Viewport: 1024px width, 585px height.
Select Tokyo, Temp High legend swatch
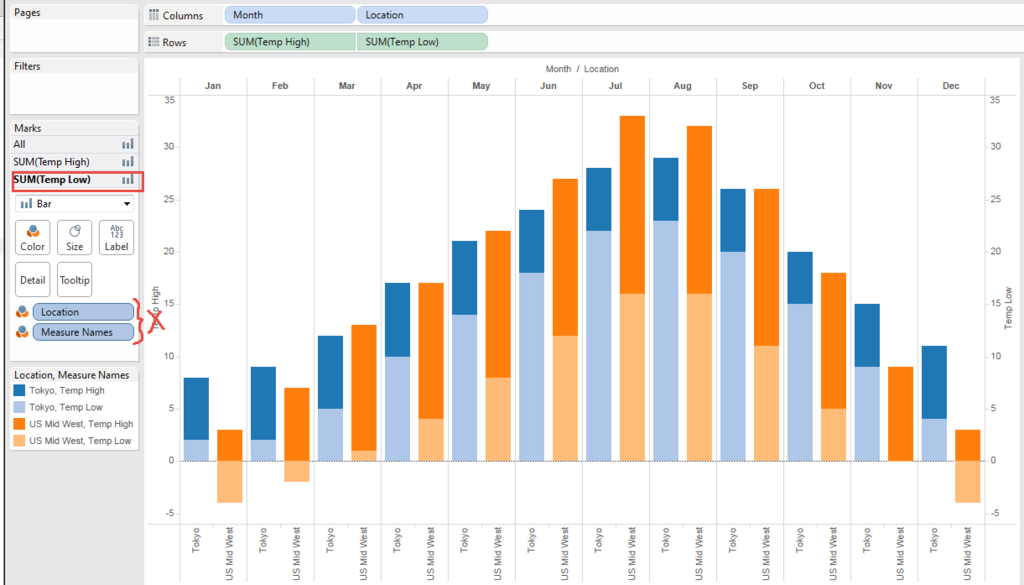point(20,390)
